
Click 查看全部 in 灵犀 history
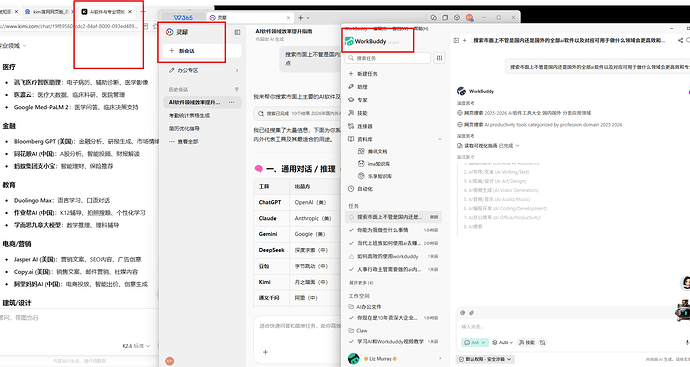pos(184,142)
